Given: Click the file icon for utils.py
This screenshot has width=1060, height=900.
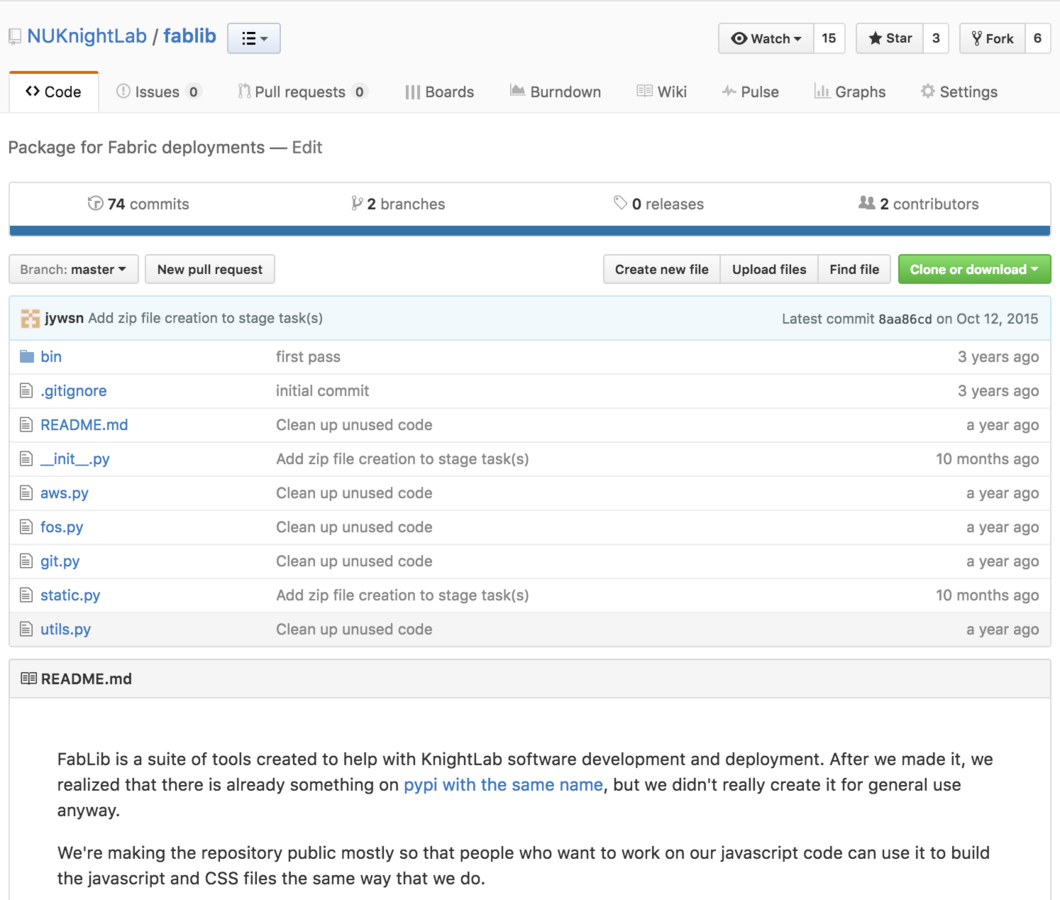Looking at the screenshot, I should click(x=26, y=629).
